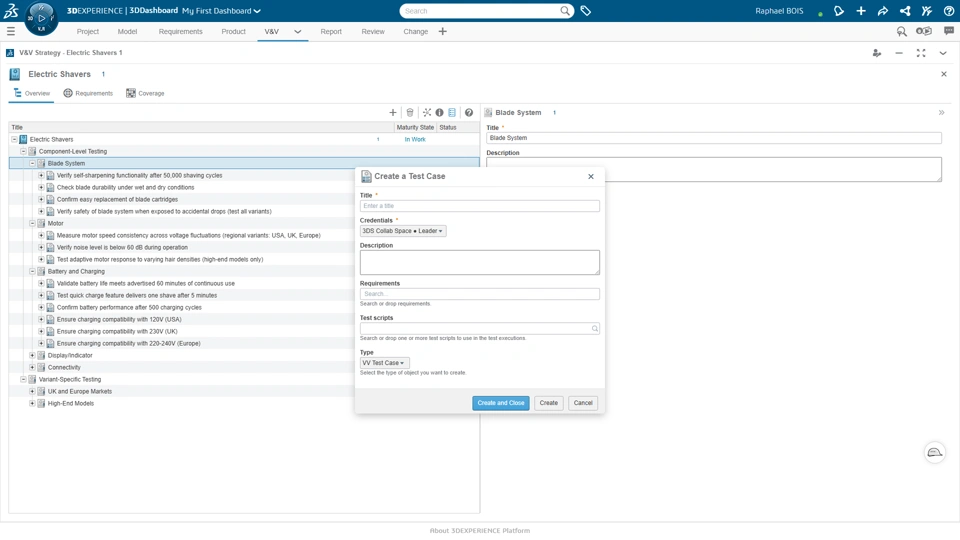
Task: Click the delete trash icon
Action: (410, 113)
